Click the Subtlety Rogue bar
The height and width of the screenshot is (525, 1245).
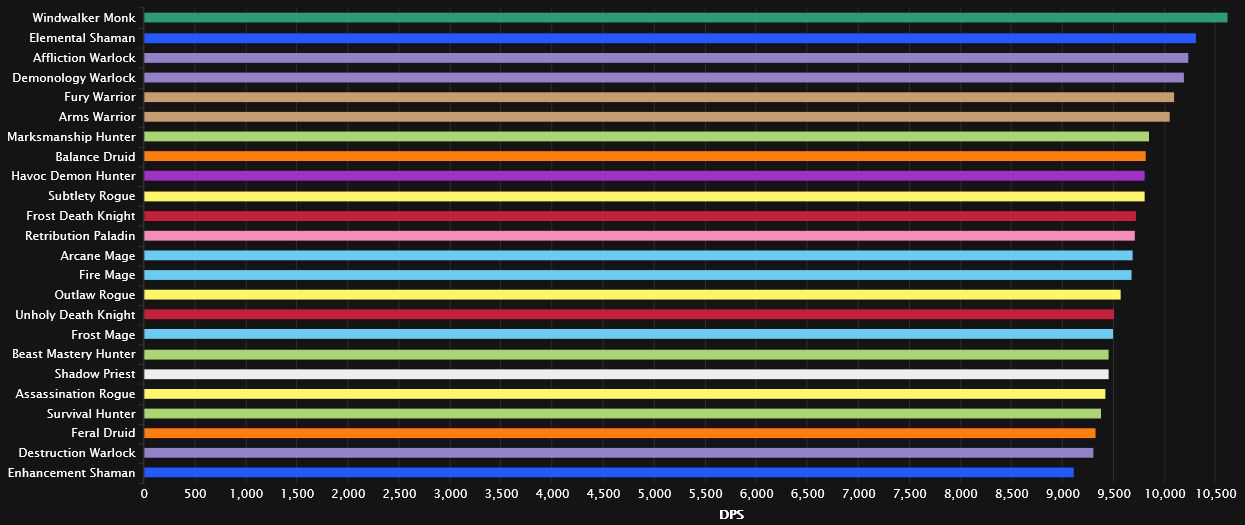coord(644,196)
